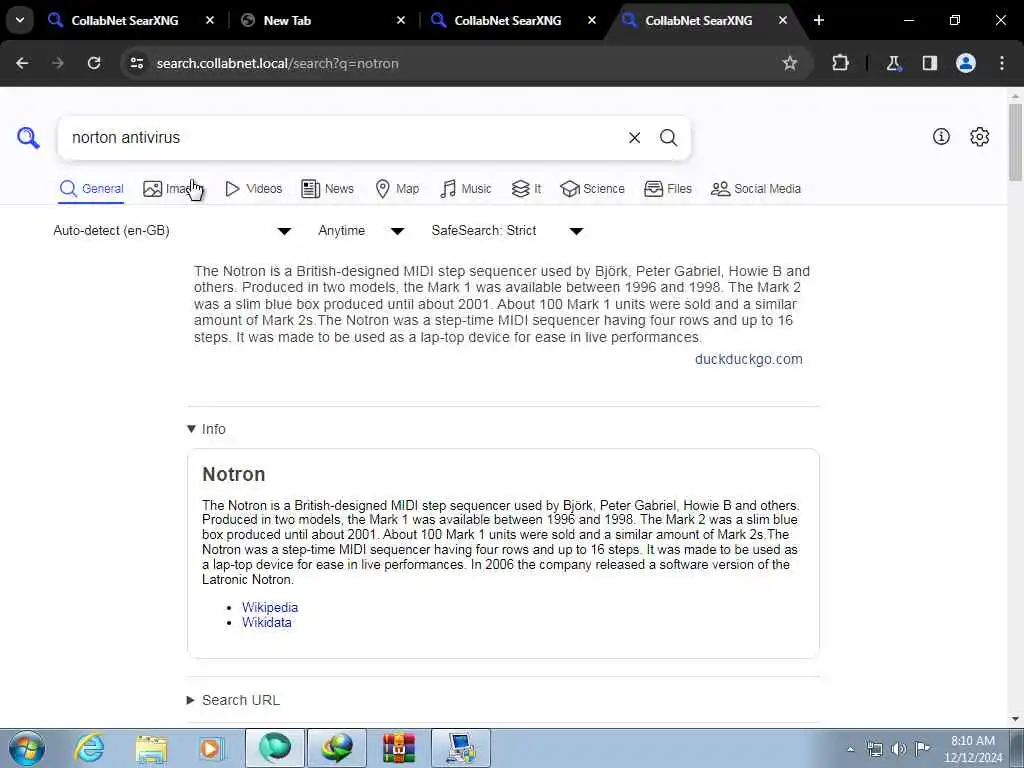Launch Internet Explorer from the taskbar
This screenshot has height=768, width=1024.
(89, 748)
